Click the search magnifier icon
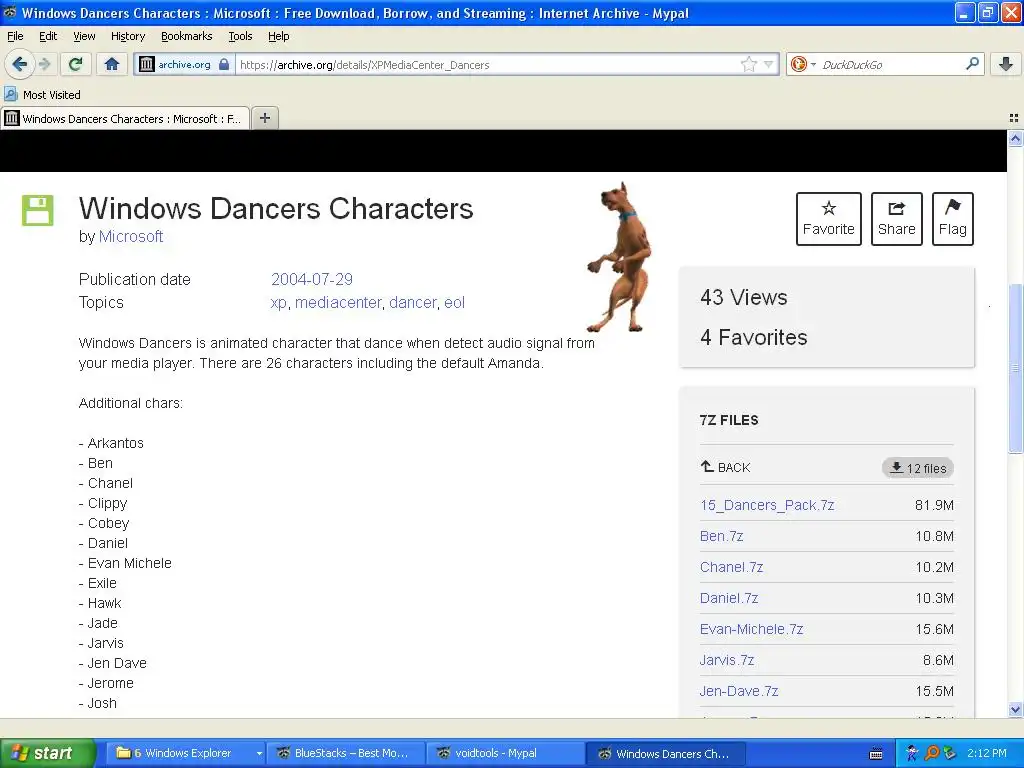The image size is (1024, 768). [x=972, y=63]
